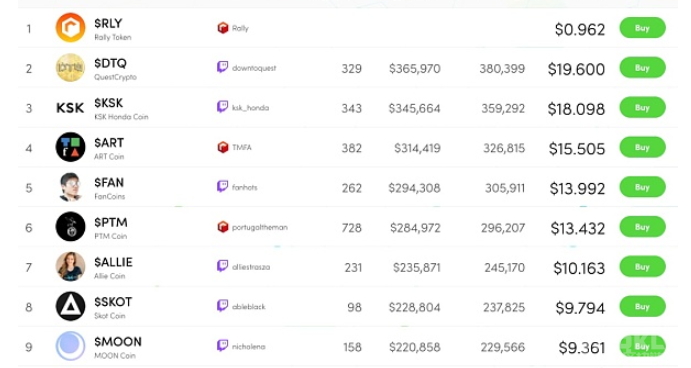Buy $KSK Honda Coin
Viewport: 691px width, 368px height.
[x=642, y=108]
